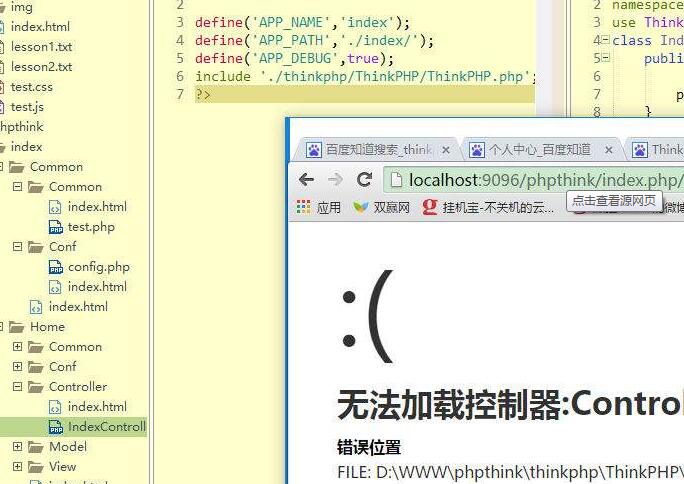Click the browser Back arrow button

pos(307,179)
